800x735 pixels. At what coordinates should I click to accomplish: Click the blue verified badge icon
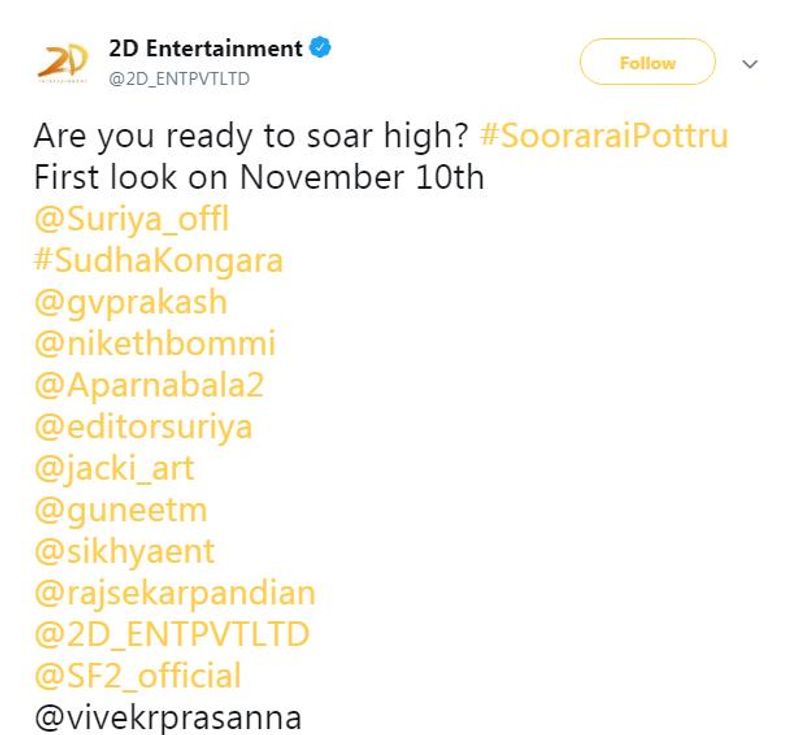coord(320,48)
